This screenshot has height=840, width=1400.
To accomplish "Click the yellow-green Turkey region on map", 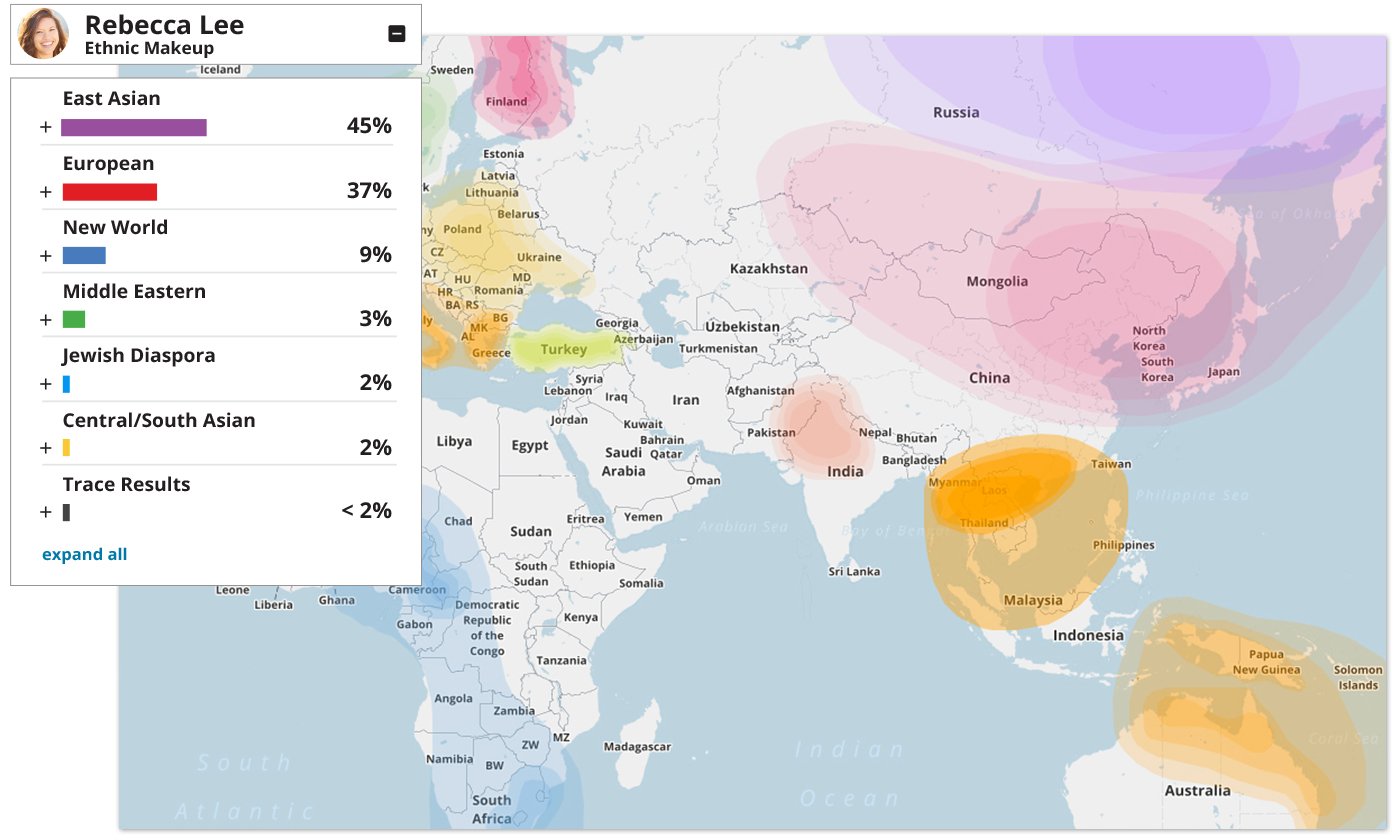I will pyautogui.click(x=563, y=349).
